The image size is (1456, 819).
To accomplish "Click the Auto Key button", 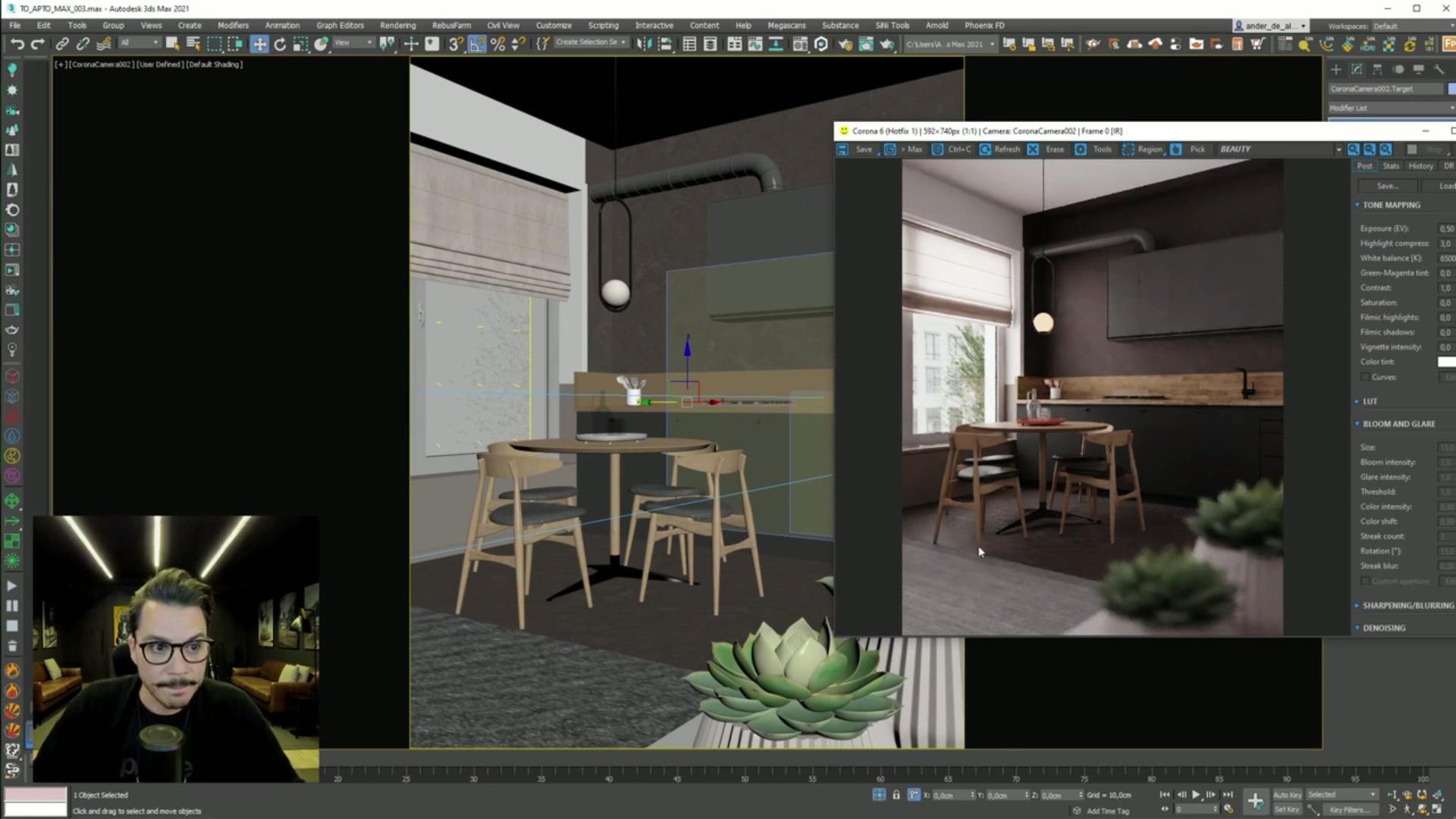I will coord(1287,795).
